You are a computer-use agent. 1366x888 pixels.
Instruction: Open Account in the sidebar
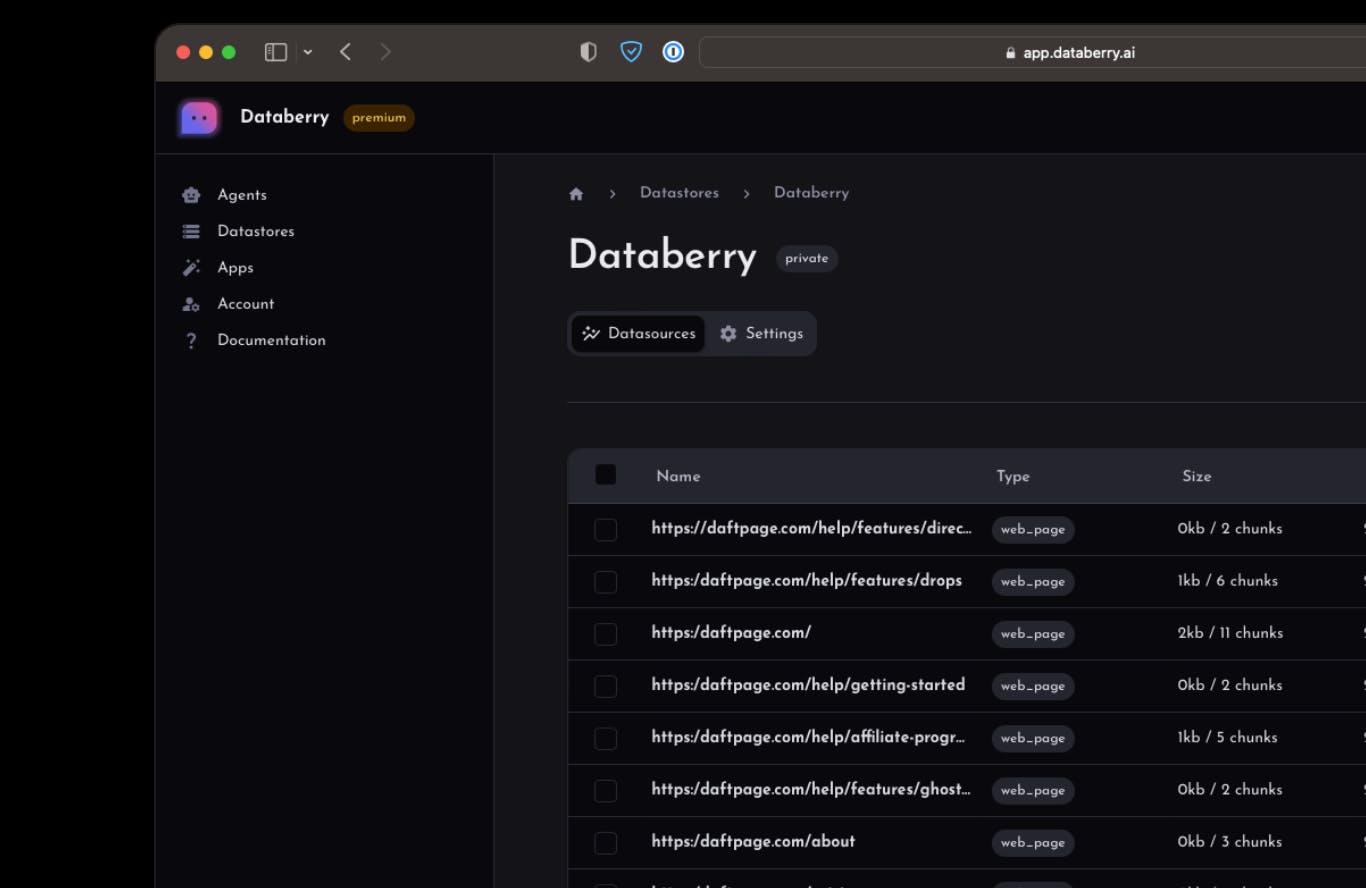(x=246, y=304)
